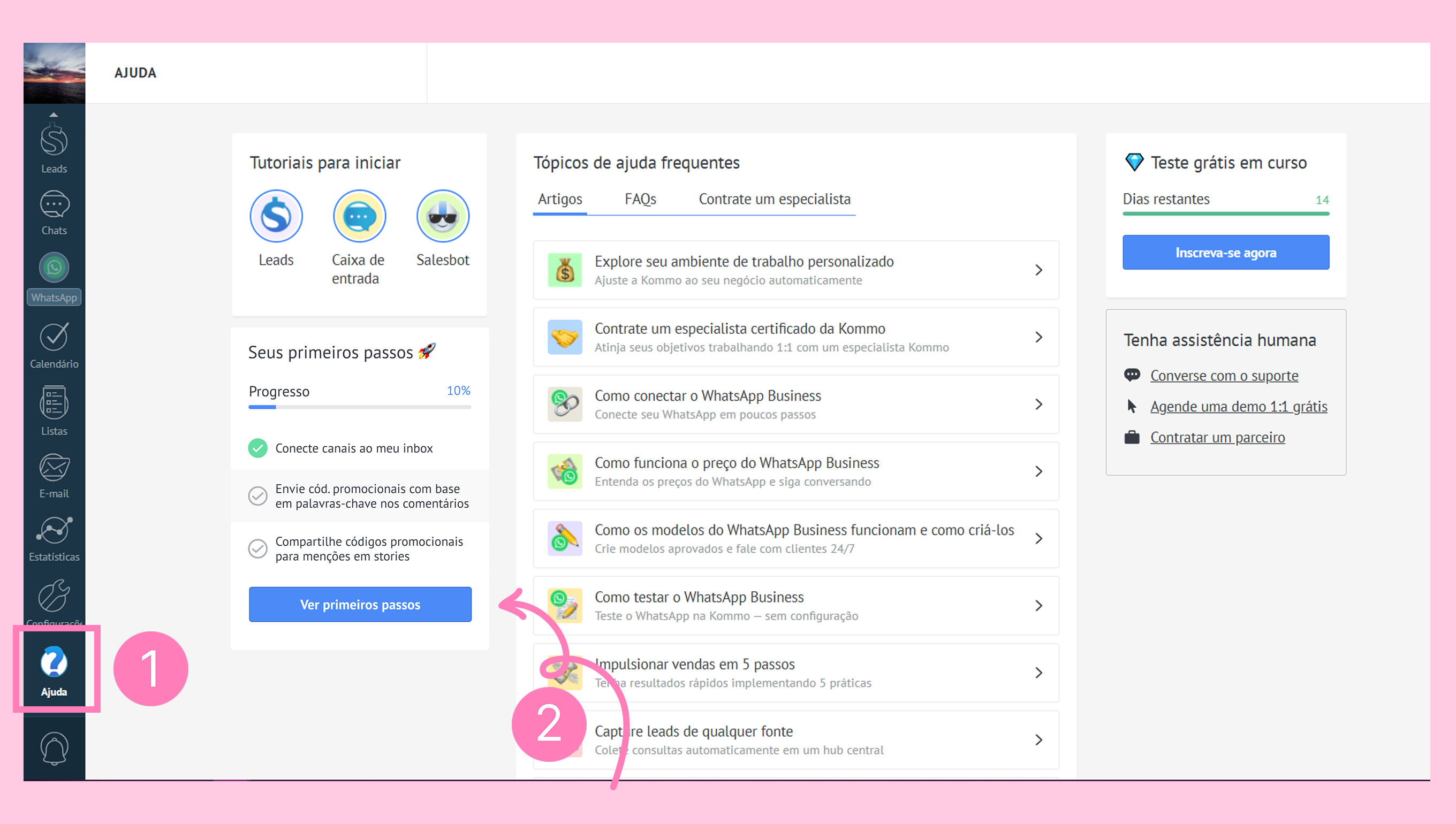Open WhatsApp section in the sidebar

54,278
